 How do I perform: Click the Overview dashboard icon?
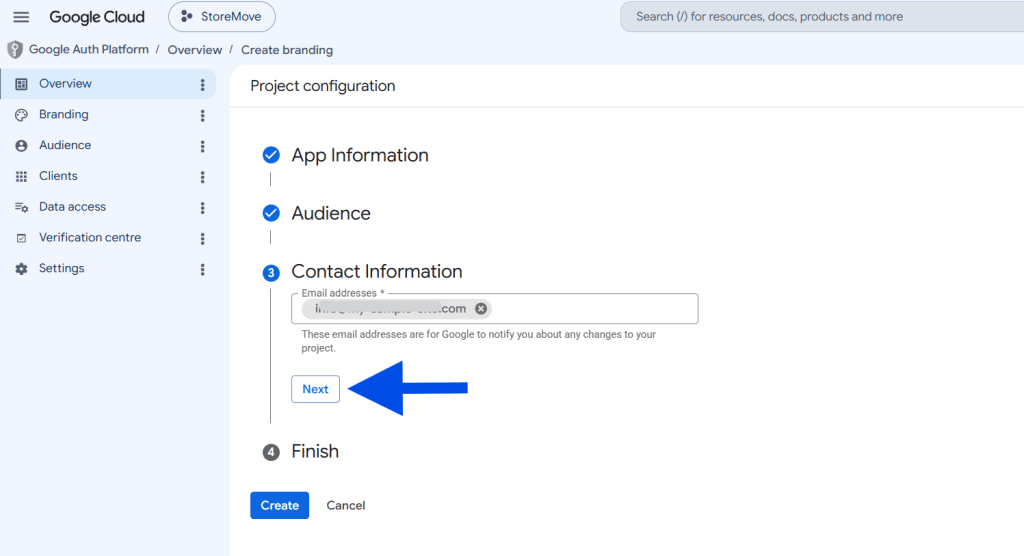(x=22, y=84)
